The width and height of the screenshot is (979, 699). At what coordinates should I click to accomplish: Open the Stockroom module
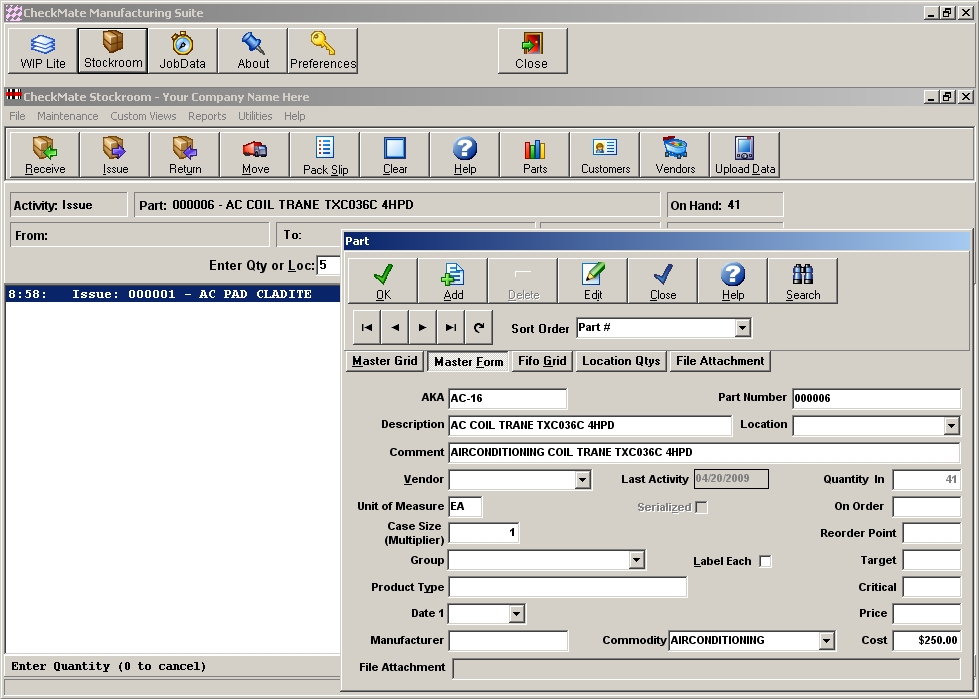(113, 51)
